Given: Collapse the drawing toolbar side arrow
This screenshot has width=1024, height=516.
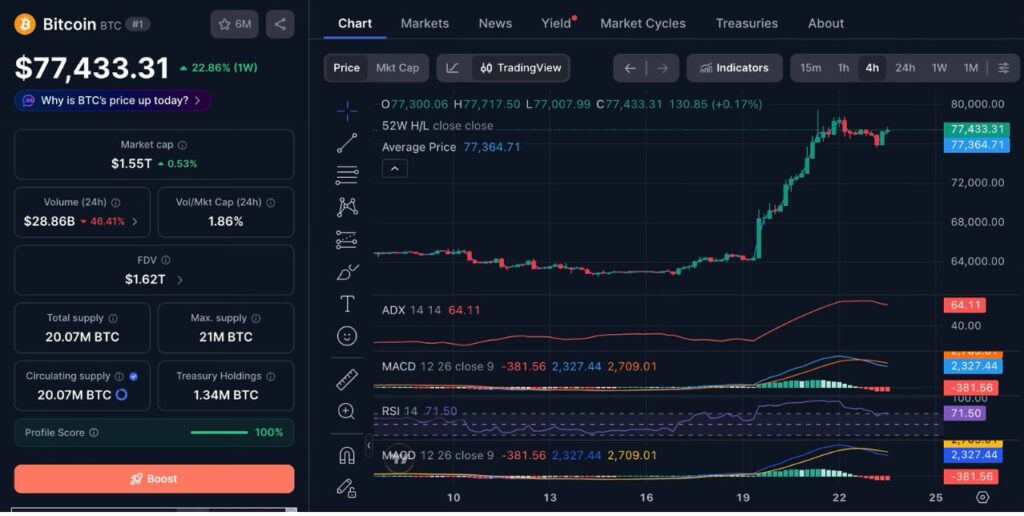Looking at the screenshot, I should coord(368,445).
